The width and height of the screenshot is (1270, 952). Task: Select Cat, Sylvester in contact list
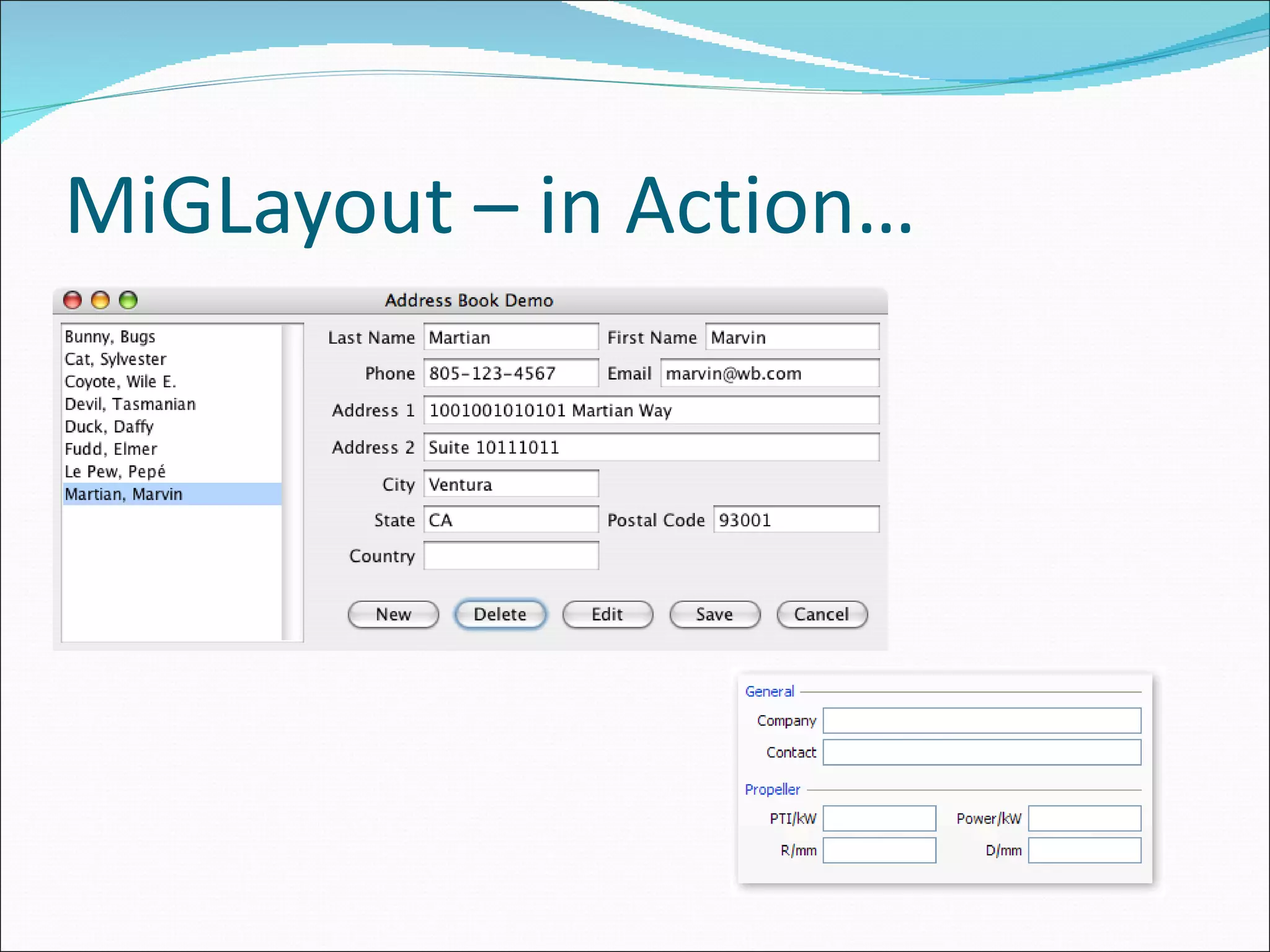[x=172, y=359]
